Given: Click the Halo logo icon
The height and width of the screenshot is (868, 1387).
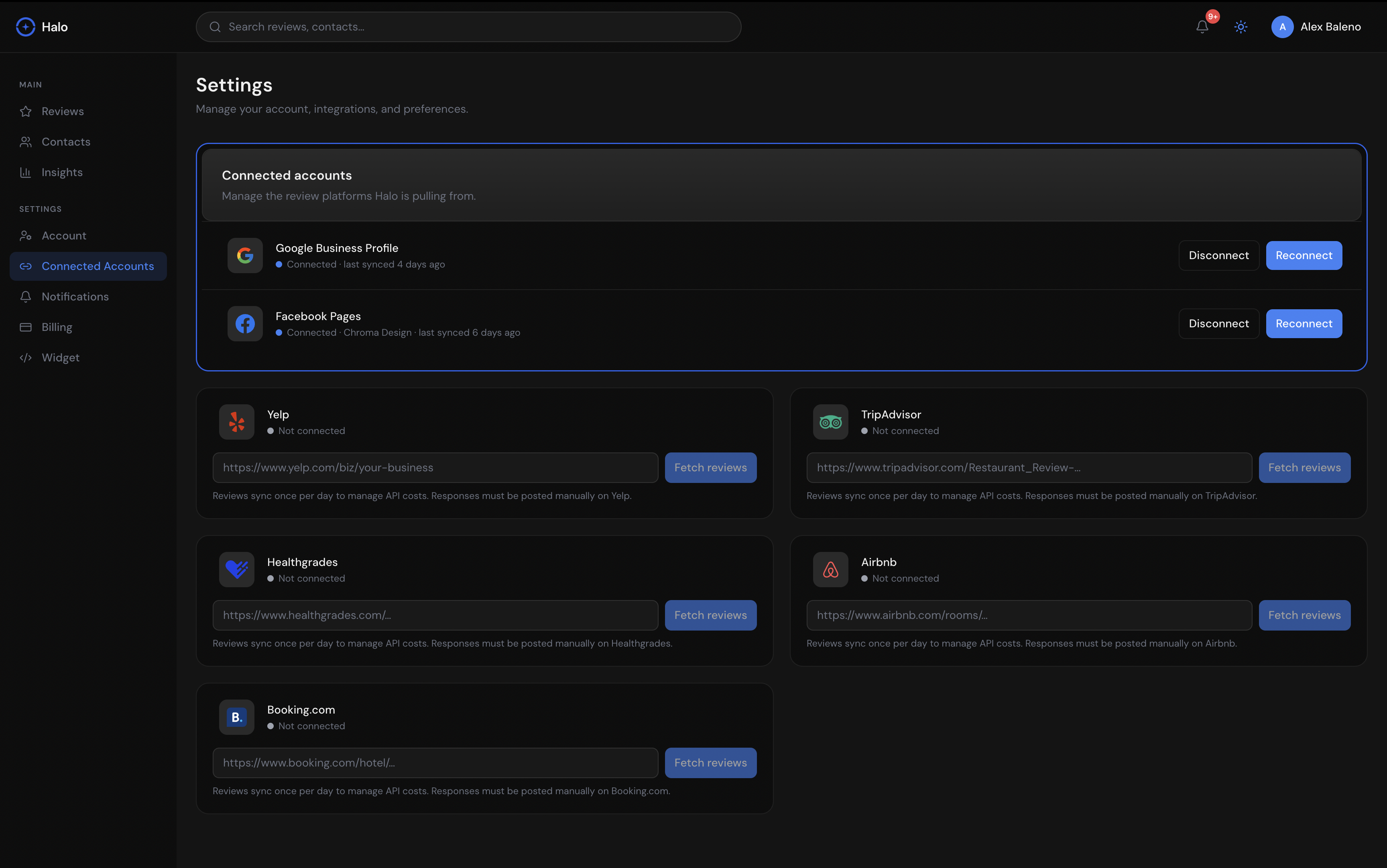Looking at the screenshot, I should [25, 26].
